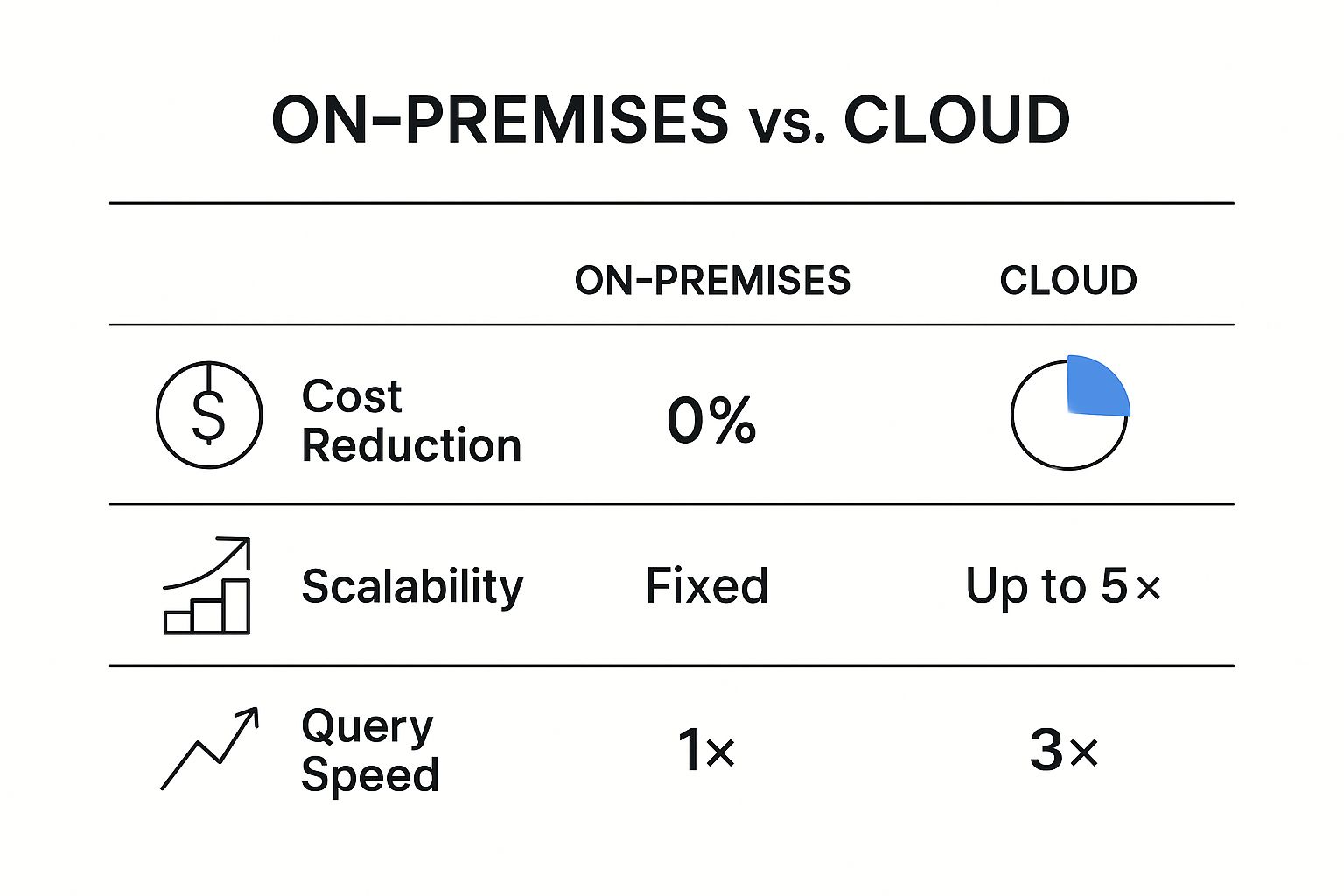Viewport: 1344px width, 896px height.
Task: Click the percent symbol after the zero
Action: coord(732,420)
